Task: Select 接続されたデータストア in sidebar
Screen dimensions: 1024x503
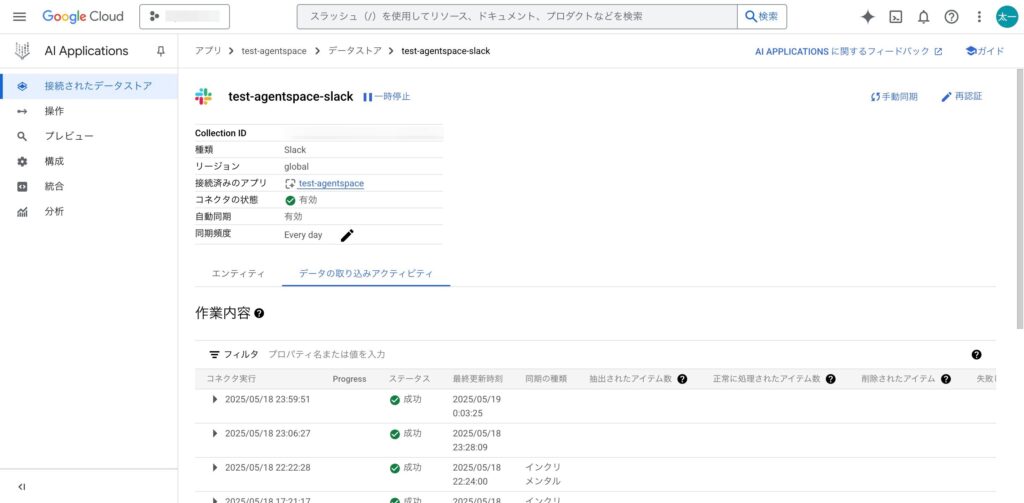Action: point(89,86)
